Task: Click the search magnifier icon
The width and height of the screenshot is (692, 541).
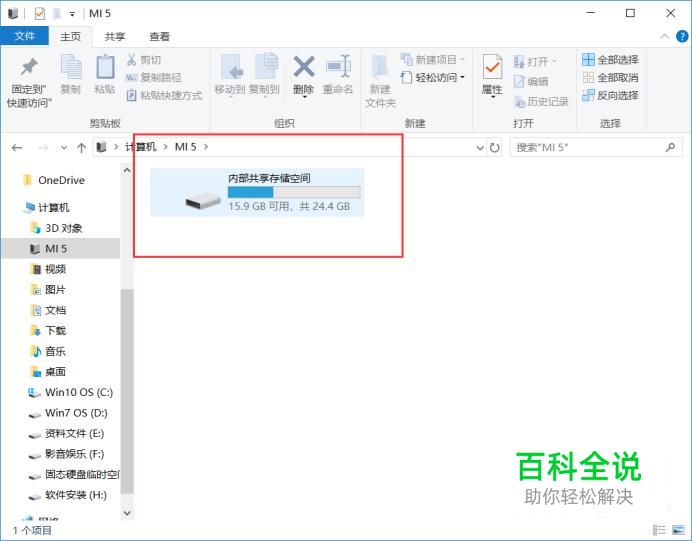Action: point(670,147)
